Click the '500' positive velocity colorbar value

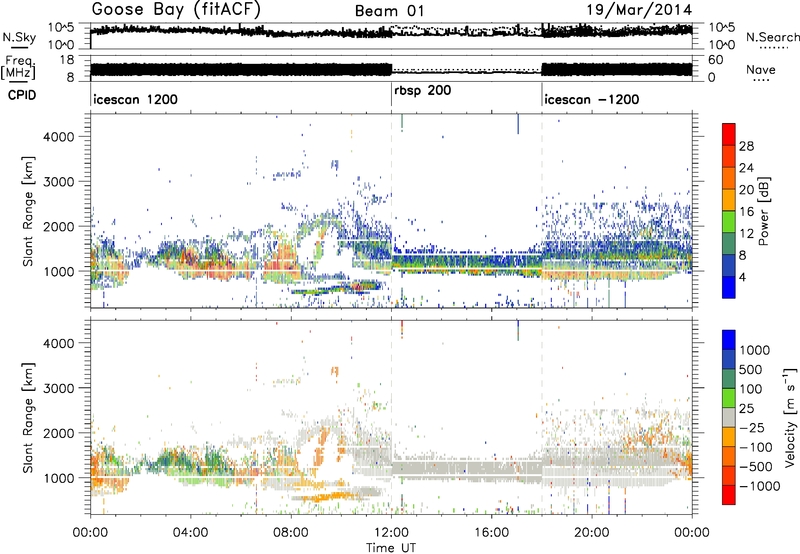tap(751, 370)
